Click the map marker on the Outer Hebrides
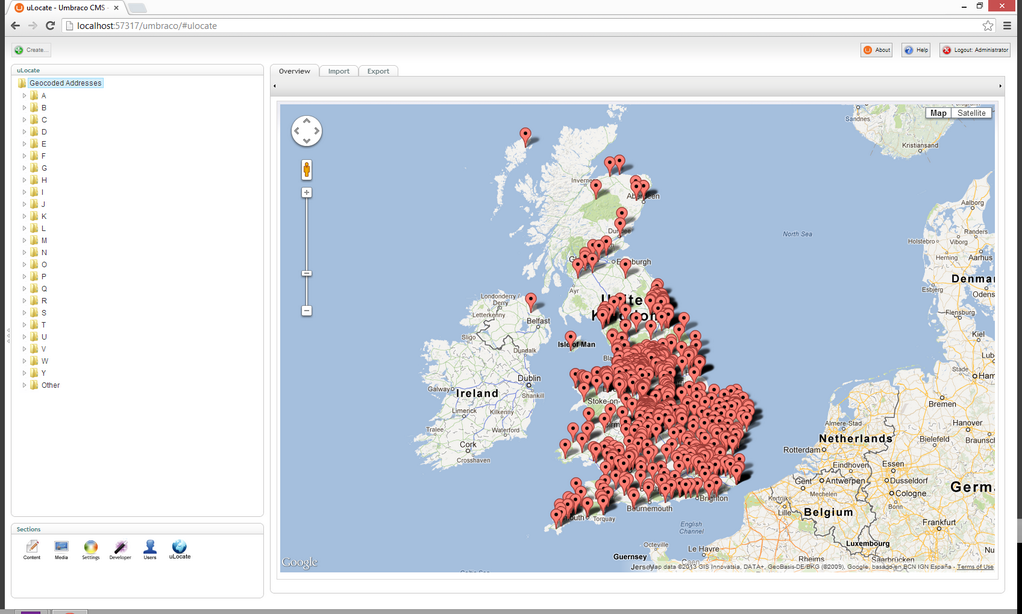 (x=525, y=137)
